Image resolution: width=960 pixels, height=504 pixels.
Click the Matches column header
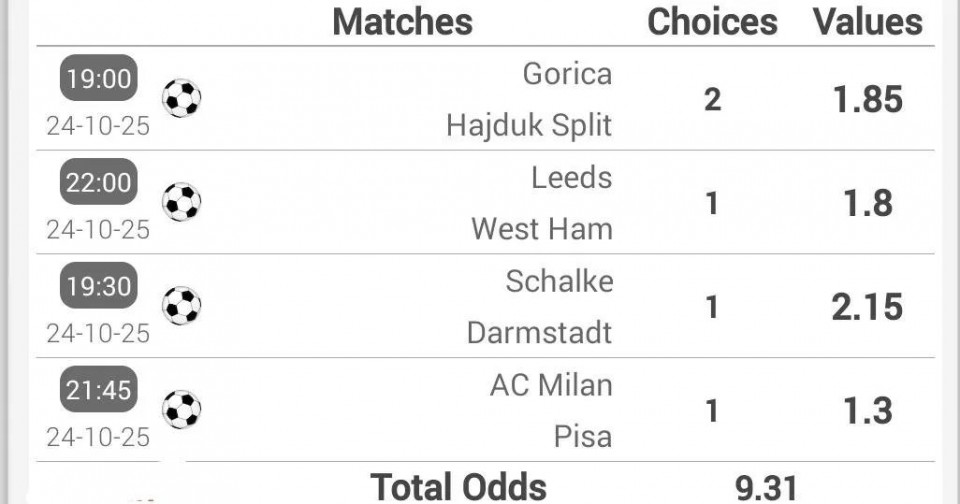[402, 22]
